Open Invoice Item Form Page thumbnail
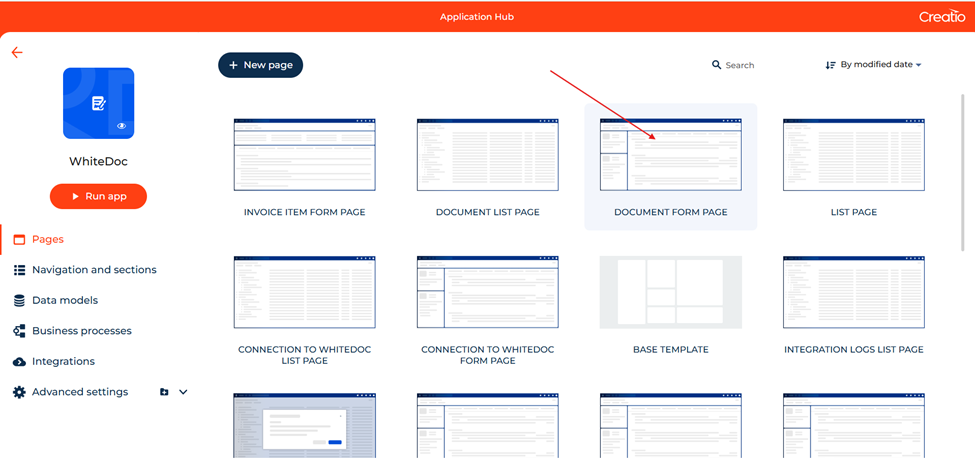Image resolution: width=975 pixels, height=464 pixels. tap(305, 155)
